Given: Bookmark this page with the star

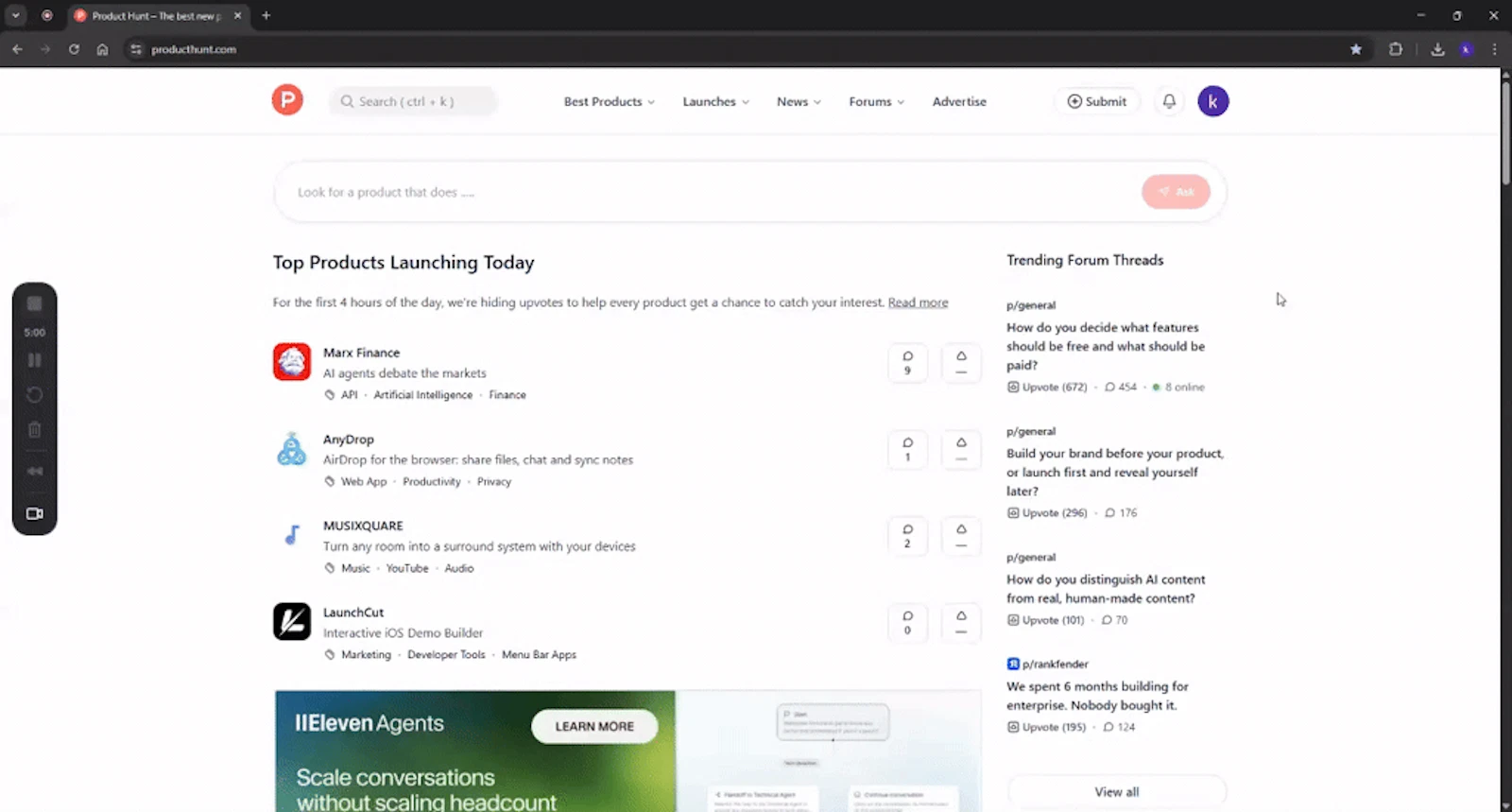Looking at the screenshot, I should point(1356,49).
